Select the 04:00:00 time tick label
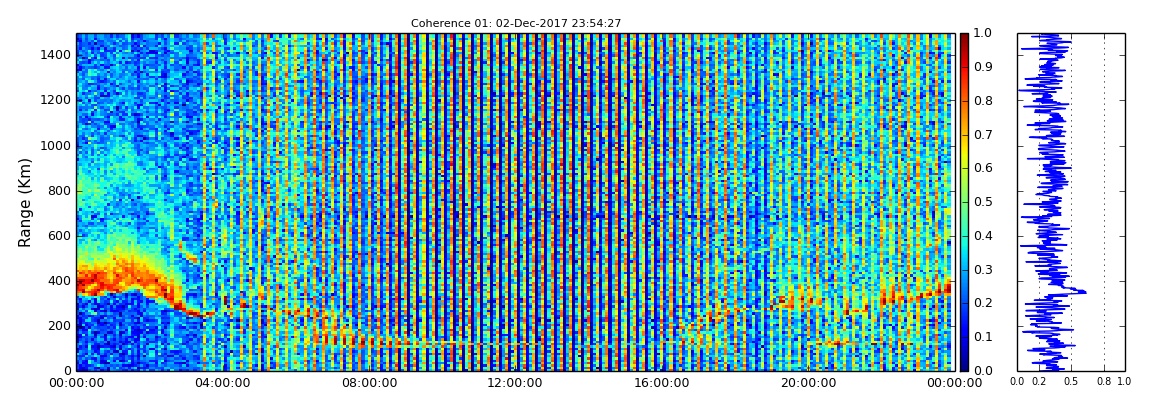The image size is (1150, 407). click(x=222, y=383)
